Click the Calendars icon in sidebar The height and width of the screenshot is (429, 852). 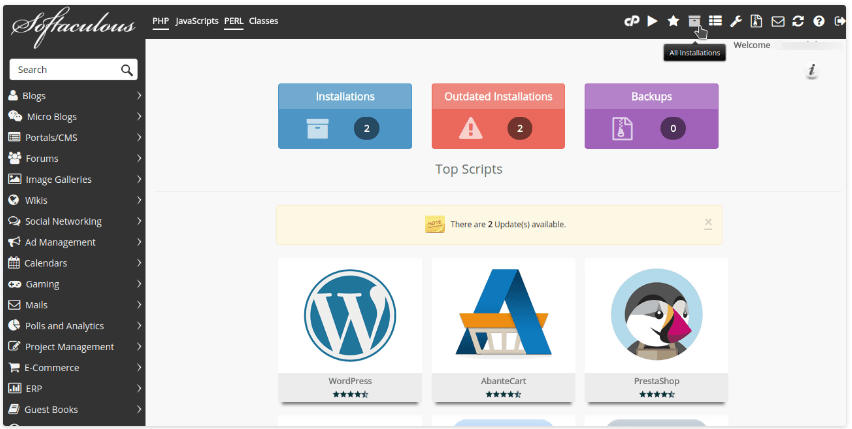click(x=14, y=263)
